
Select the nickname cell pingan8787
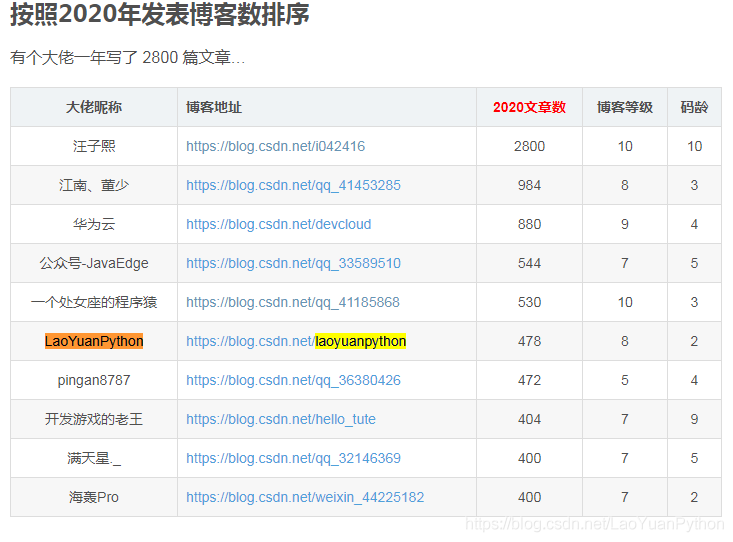[94, 380]
